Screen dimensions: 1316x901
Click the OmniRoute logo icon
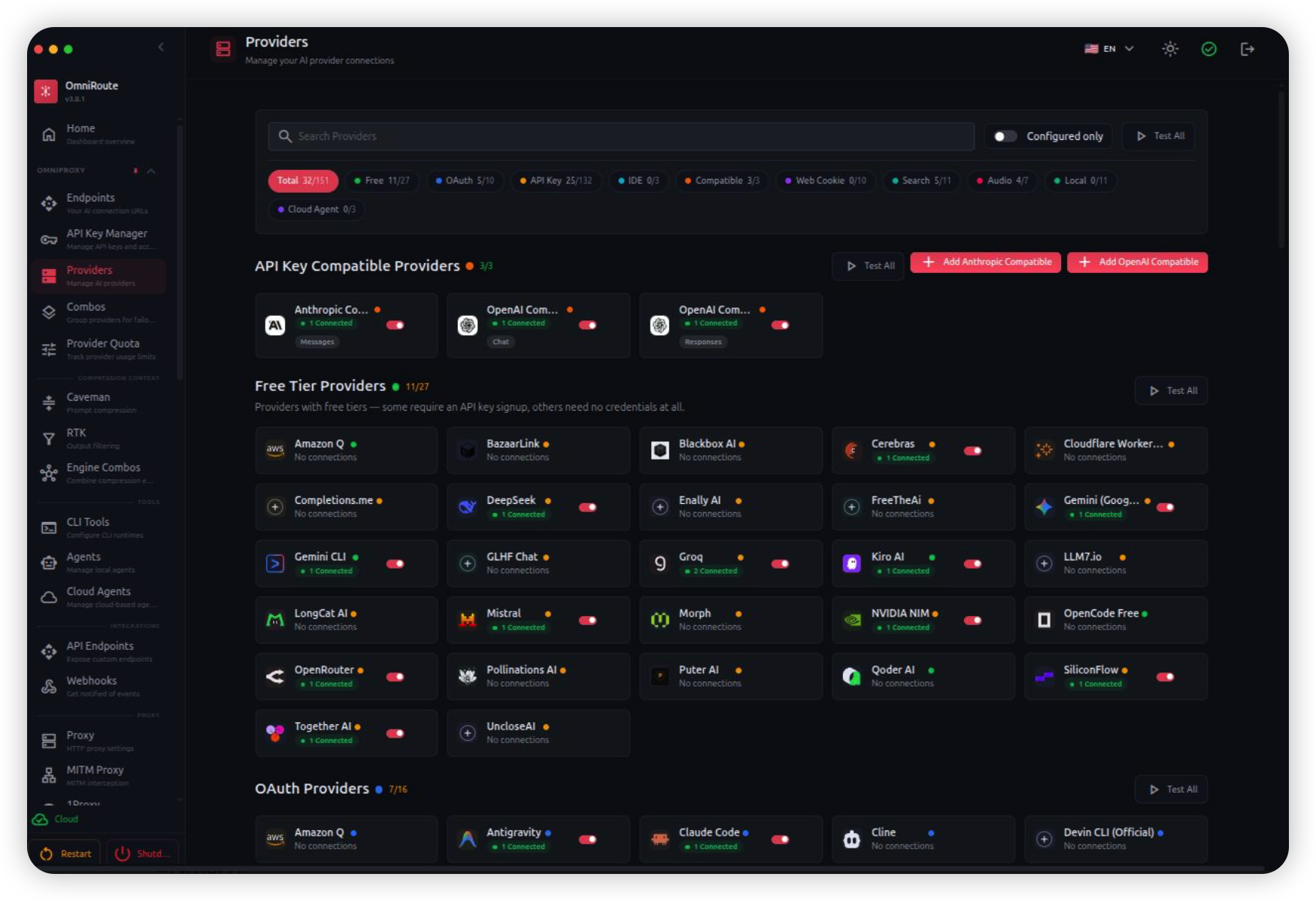tap(45, 91)
